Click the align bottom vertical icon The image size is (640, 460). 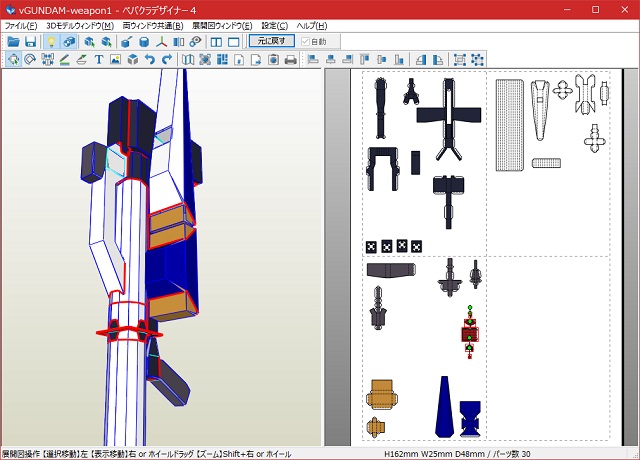(x=399, y=60)
